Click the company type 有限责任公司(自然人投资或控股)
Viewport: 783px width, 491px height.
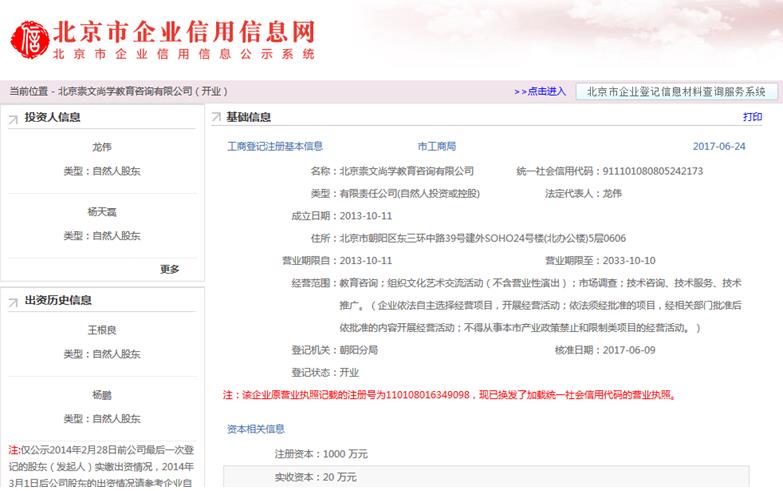(x=409, y=194)
